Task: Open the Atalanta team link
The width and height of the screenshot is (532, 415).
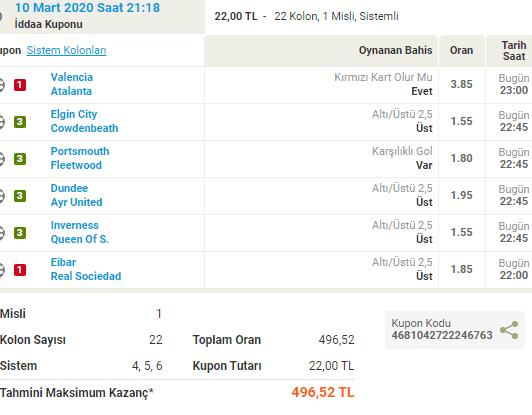Action: click(x=71, y=91)
